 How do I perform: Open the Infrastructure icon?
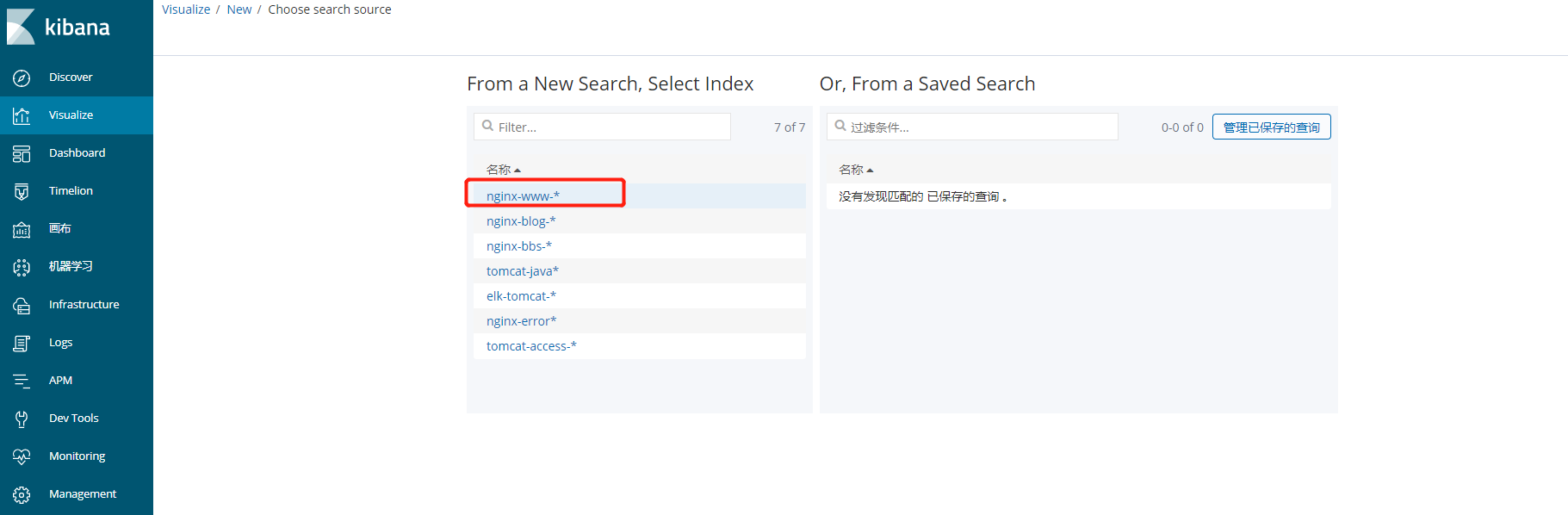tap(22, 305)
